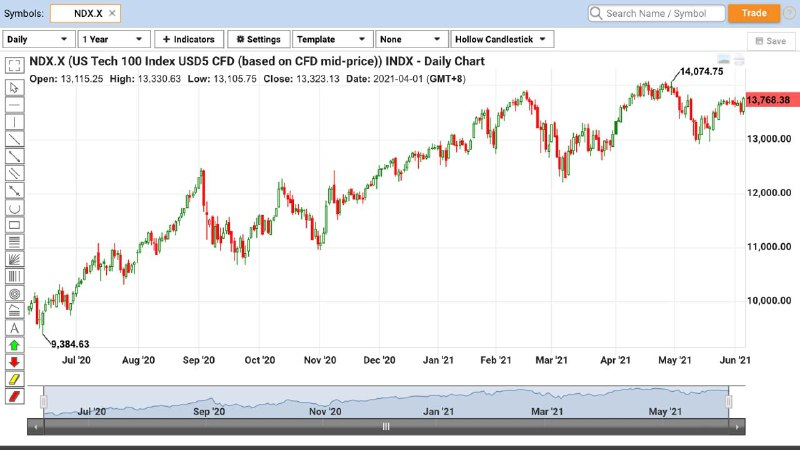
Task: Focus the Search Name / Symbol field
Action: pyautogui.click(x=656, y=13)
